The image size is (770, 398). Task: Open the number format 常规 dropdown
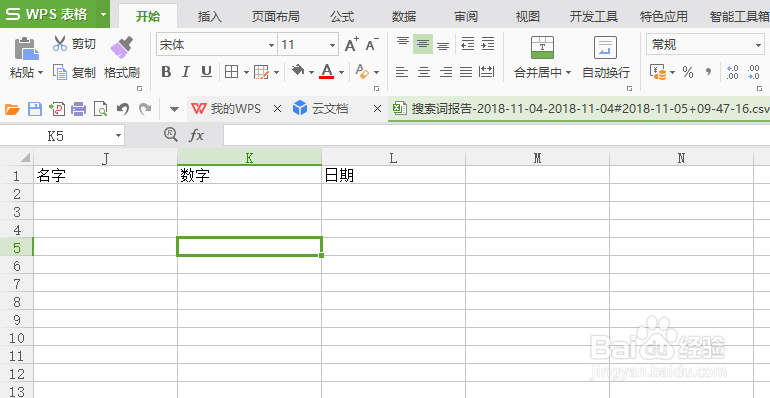pyautogui.click(x=759, y=45)
